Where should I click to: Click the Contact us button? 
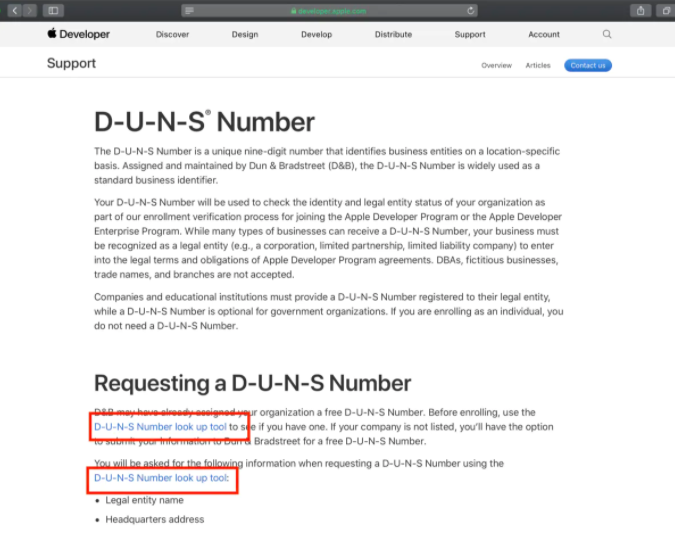[588, 65]
